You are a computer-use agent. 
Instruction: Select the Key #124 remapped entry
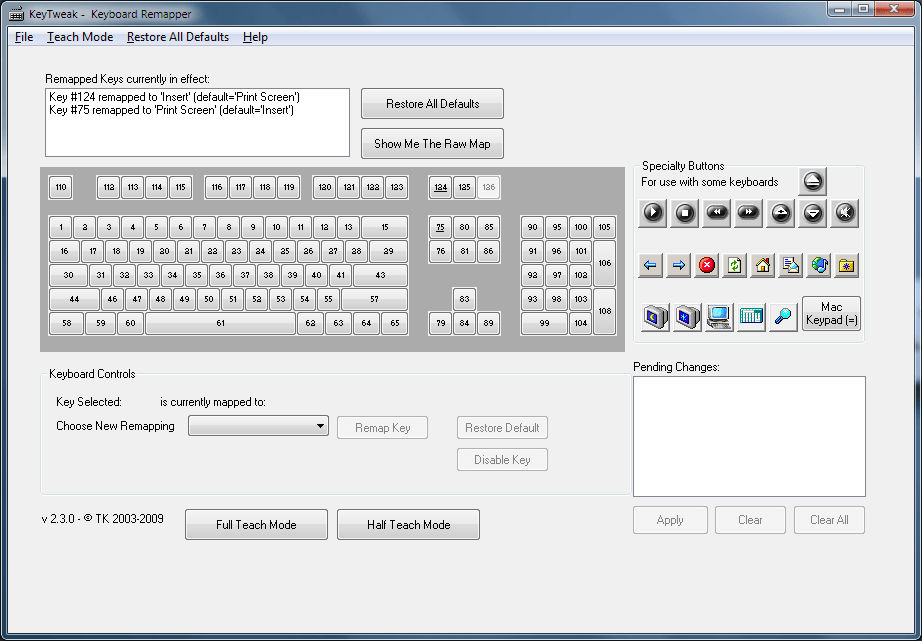(175, 97)
